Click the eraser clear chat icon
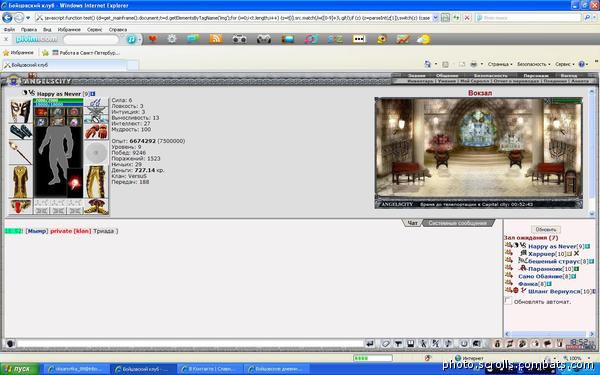The image size is (600, 375). [x=386, y=344]
